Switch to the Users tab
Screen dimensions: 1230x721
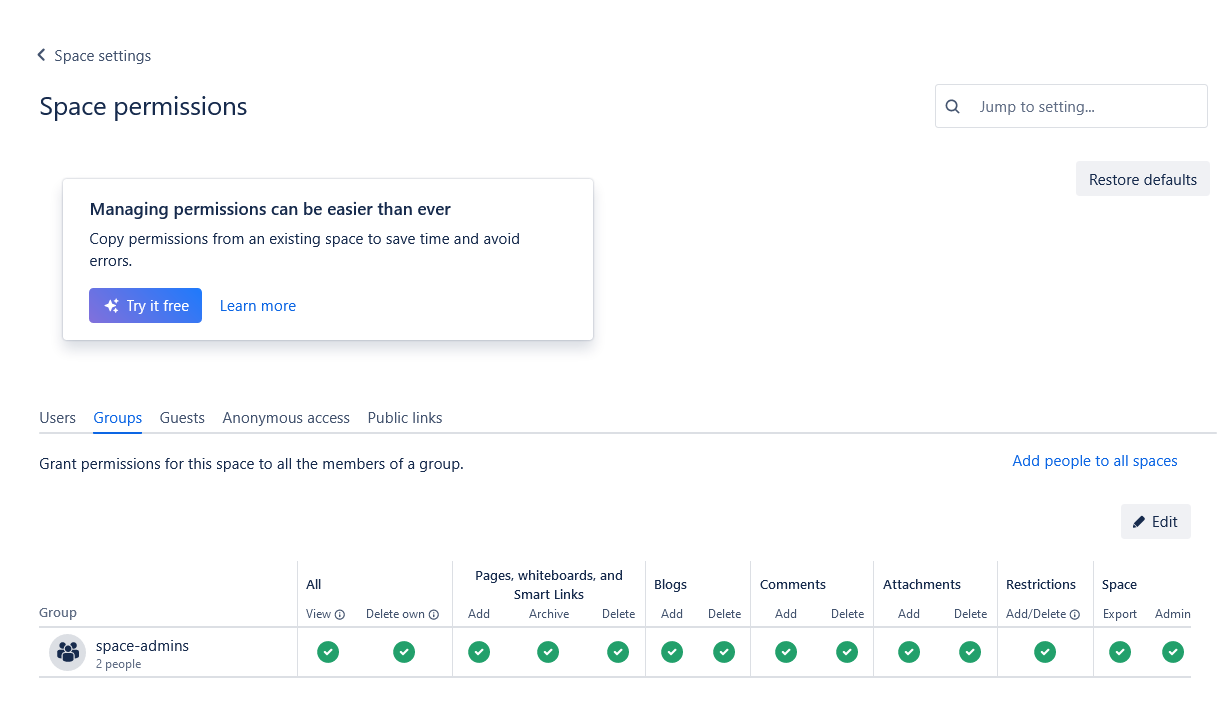57,418
